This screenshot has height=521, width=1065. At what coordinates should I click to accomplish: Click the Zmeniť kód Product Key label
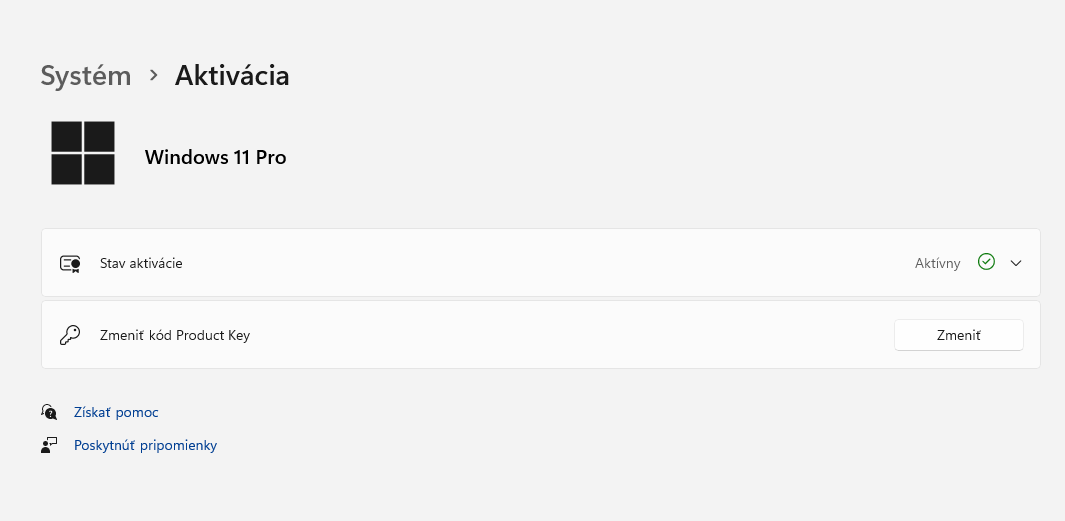click(175, 336)
